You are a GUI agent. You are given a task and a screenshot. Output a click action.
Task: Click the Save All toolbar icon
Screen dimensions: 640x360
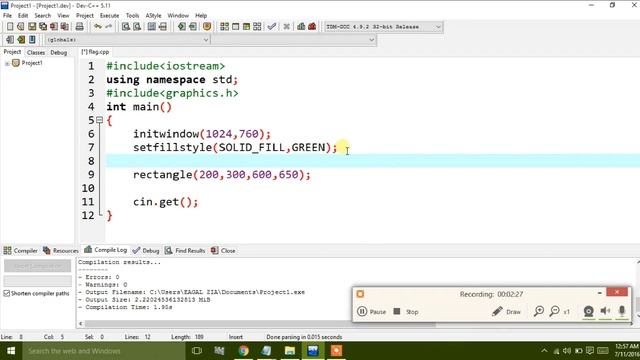[x=43, y=27]
